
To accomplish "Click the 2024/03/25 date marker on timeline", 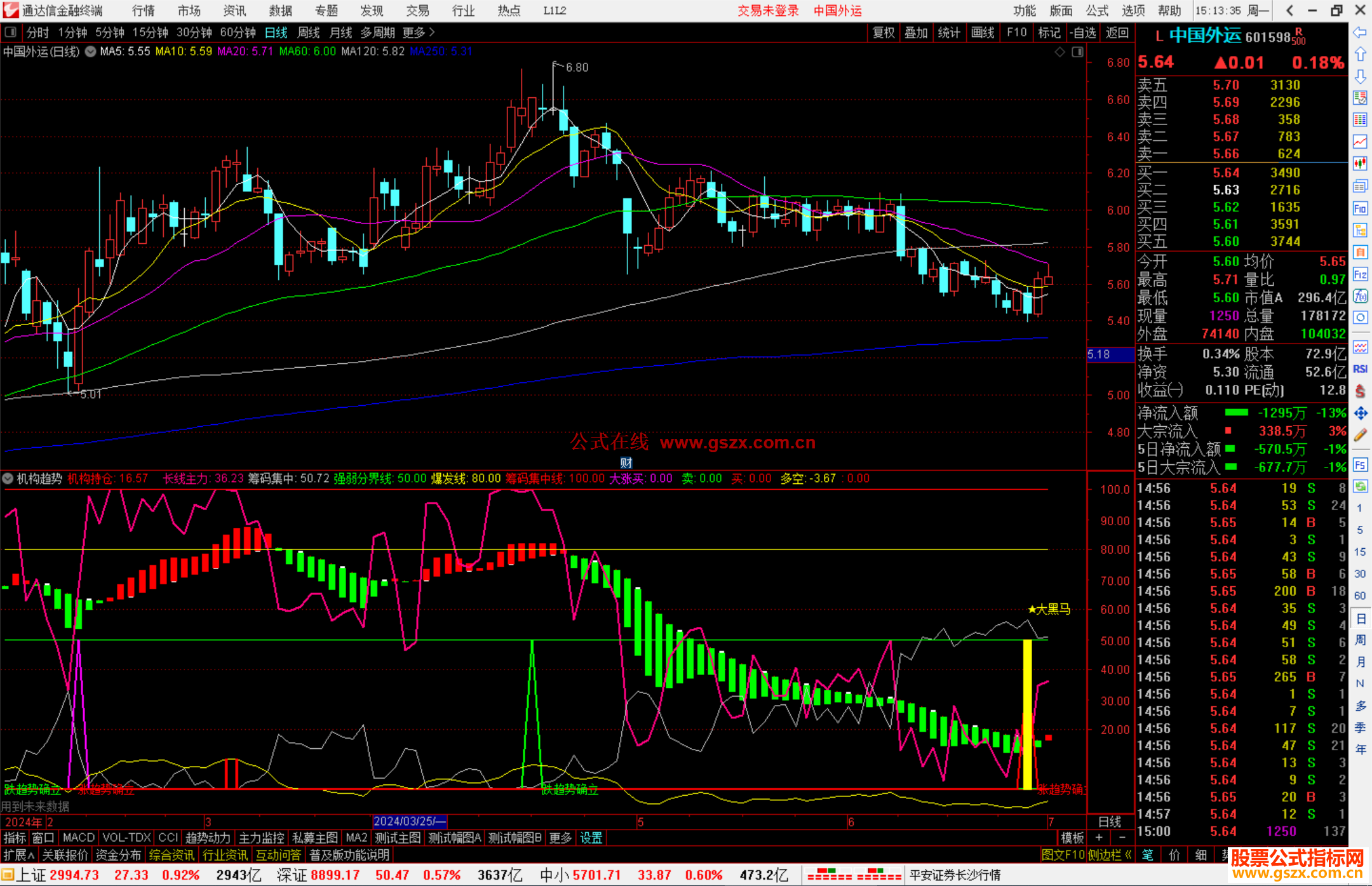I will 410,821.
